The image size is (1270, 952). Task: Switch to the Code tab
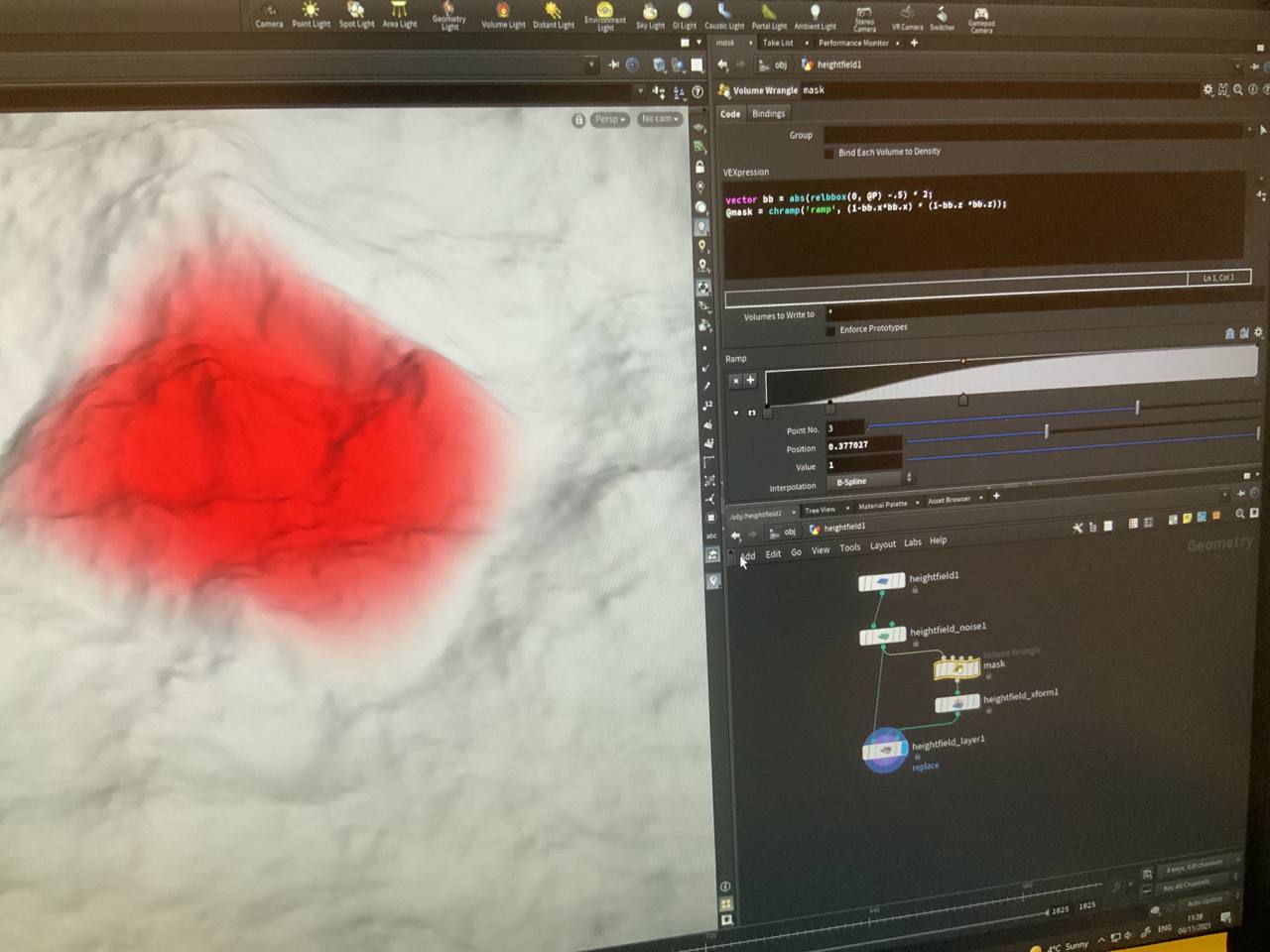click(730, 114)
